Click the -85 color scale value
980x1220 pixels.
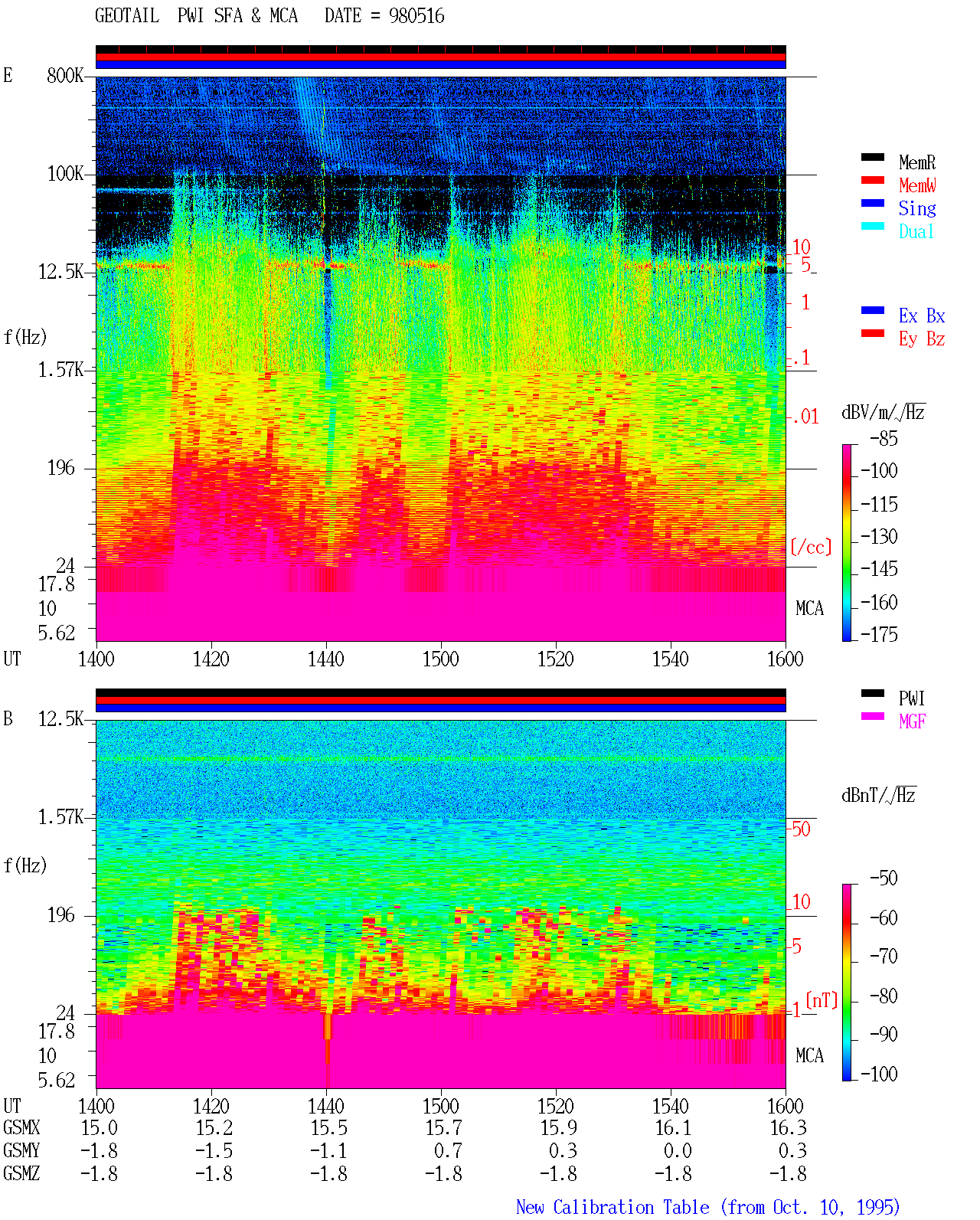point(884,439)
